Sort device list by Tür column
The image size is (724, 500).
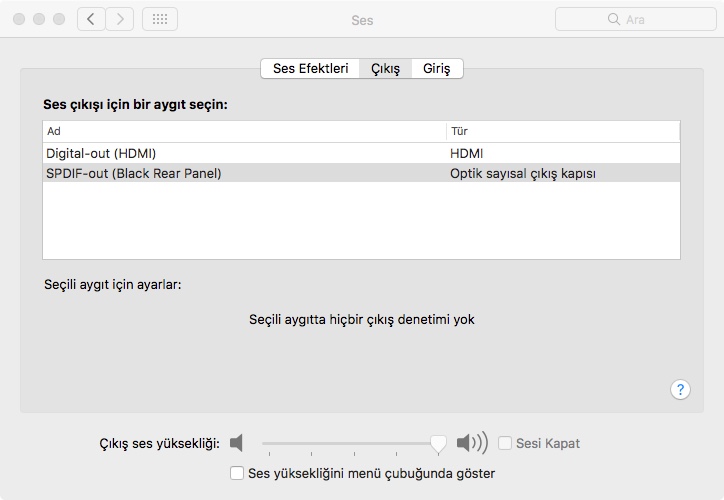tap(563, 131)
